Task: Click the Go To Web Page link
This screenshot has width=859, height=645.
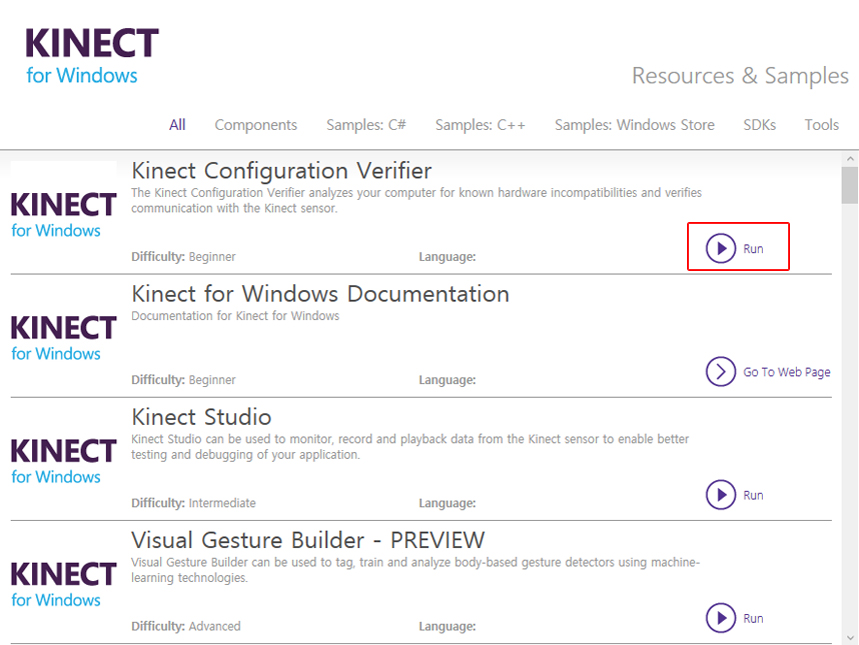Action: pyautogui.click(x=787, y=372)
